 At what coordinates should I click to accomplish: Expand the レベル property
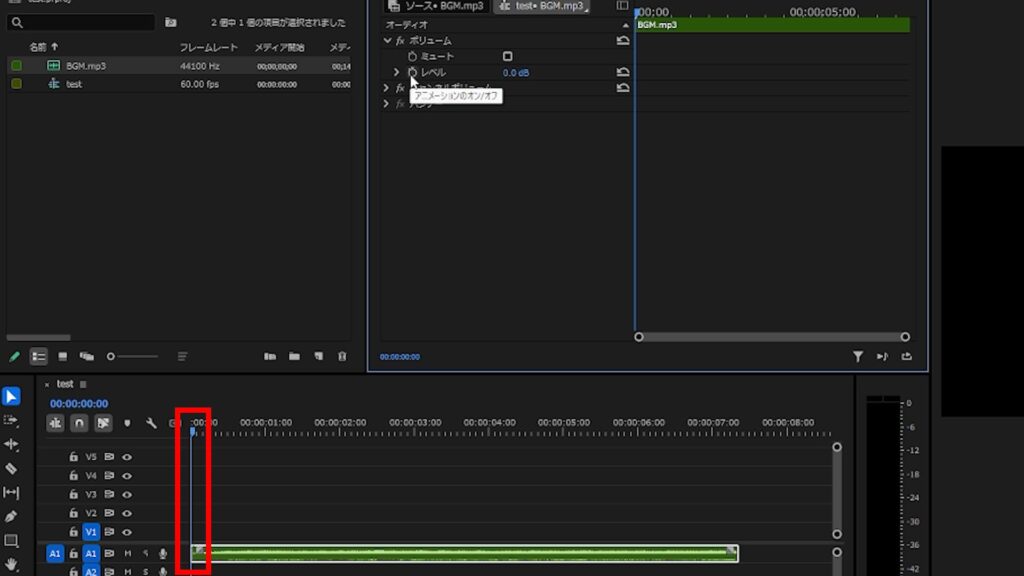(x=396, y=72)
